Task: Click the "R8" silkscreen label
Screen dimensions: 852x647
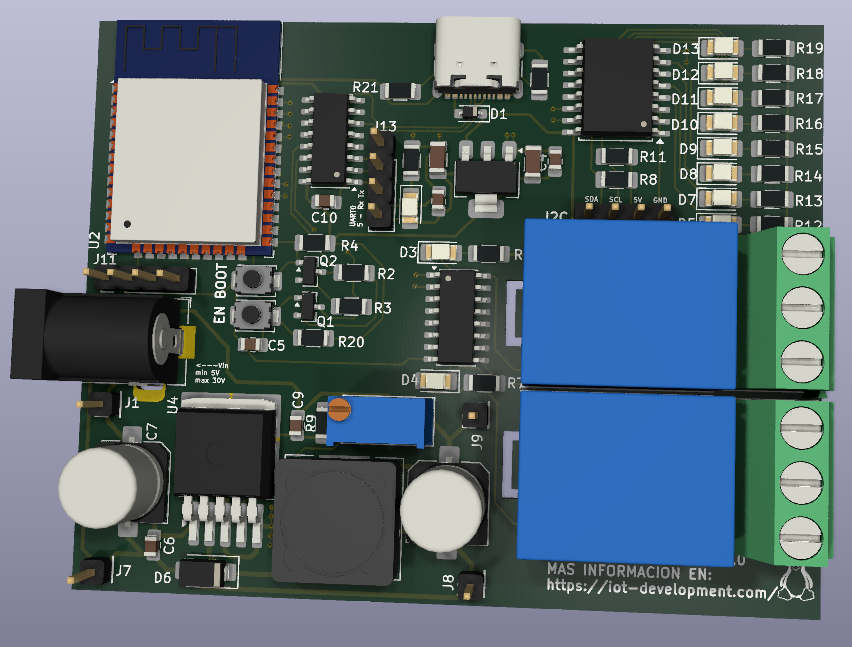Action: 648,180
